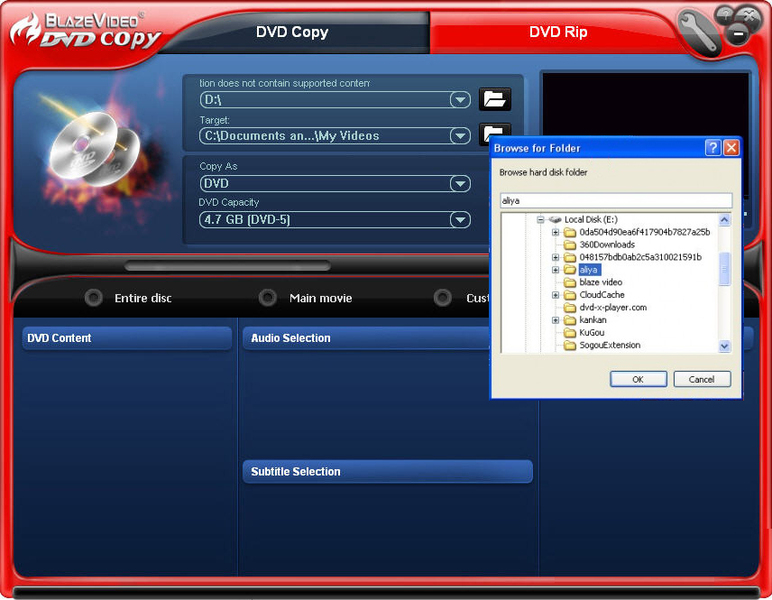Select the Local Disk (E:) label
772x600 pixels.
(x=591, y=220)
